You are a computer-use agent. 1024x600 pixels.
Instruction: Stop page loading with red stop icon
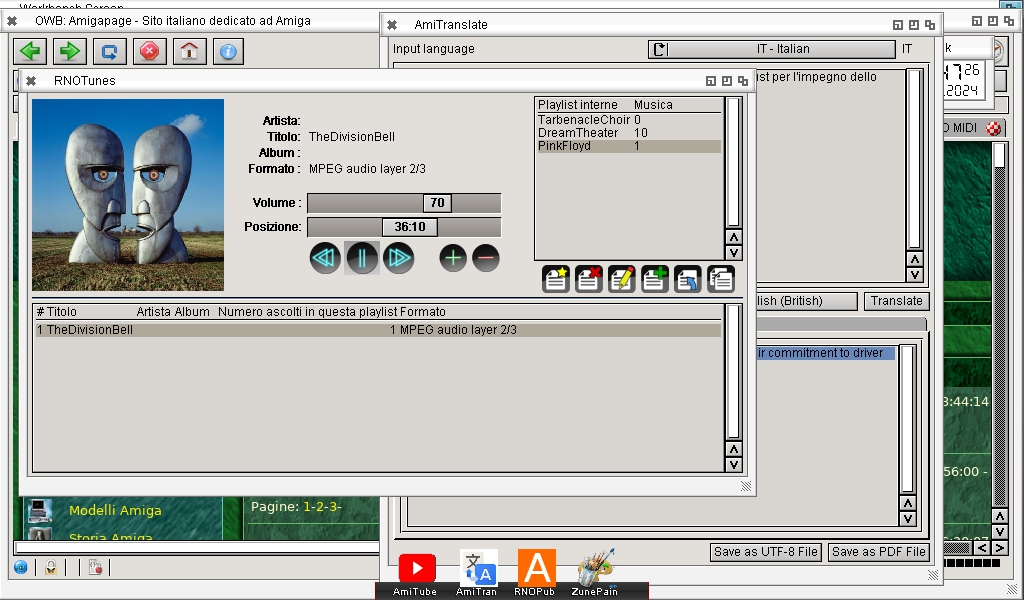(x=150, y=51)
